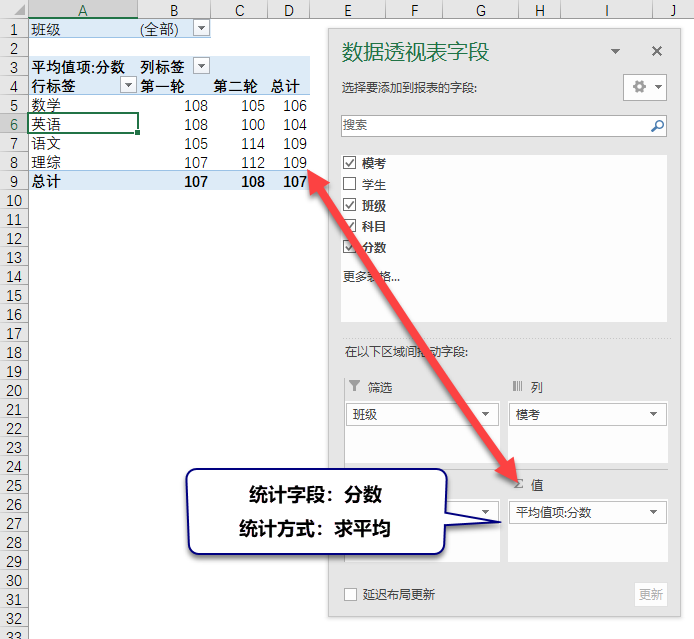Enable 延迟布局更新 checkbox

pos(350,594)
